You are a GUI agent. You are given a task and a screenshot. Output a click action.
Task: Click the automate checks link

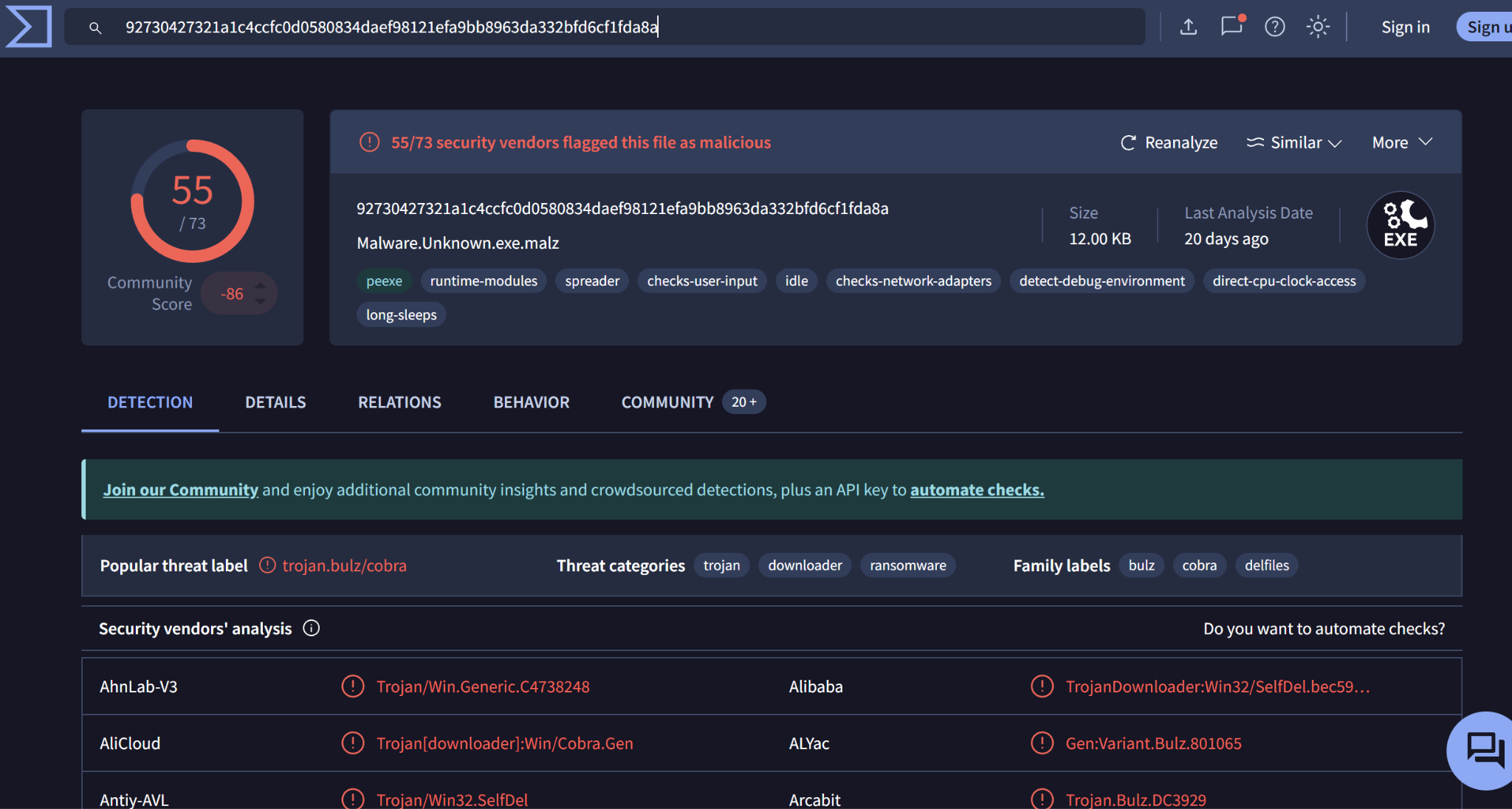click(977, 490)
